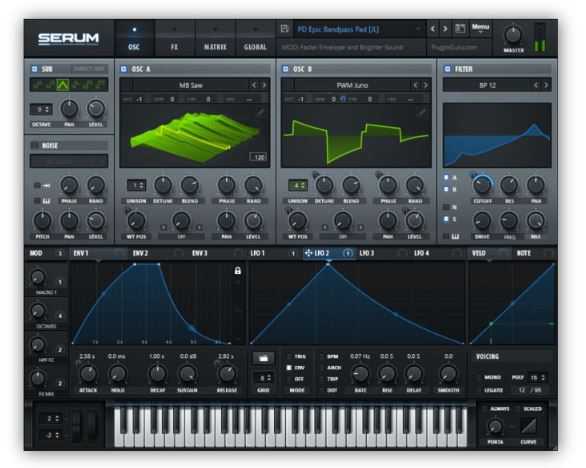Switch to the FX tab
The width and height of the screenshot is (586, 468).
click(174, 39)
